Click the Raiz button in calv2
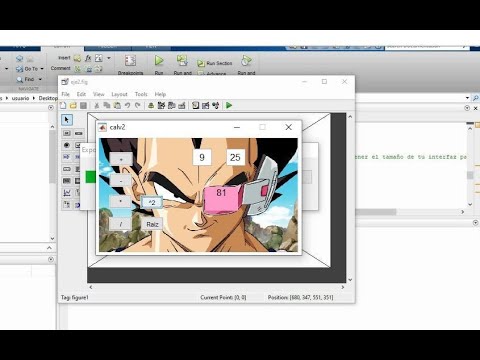 pos(152,224)
